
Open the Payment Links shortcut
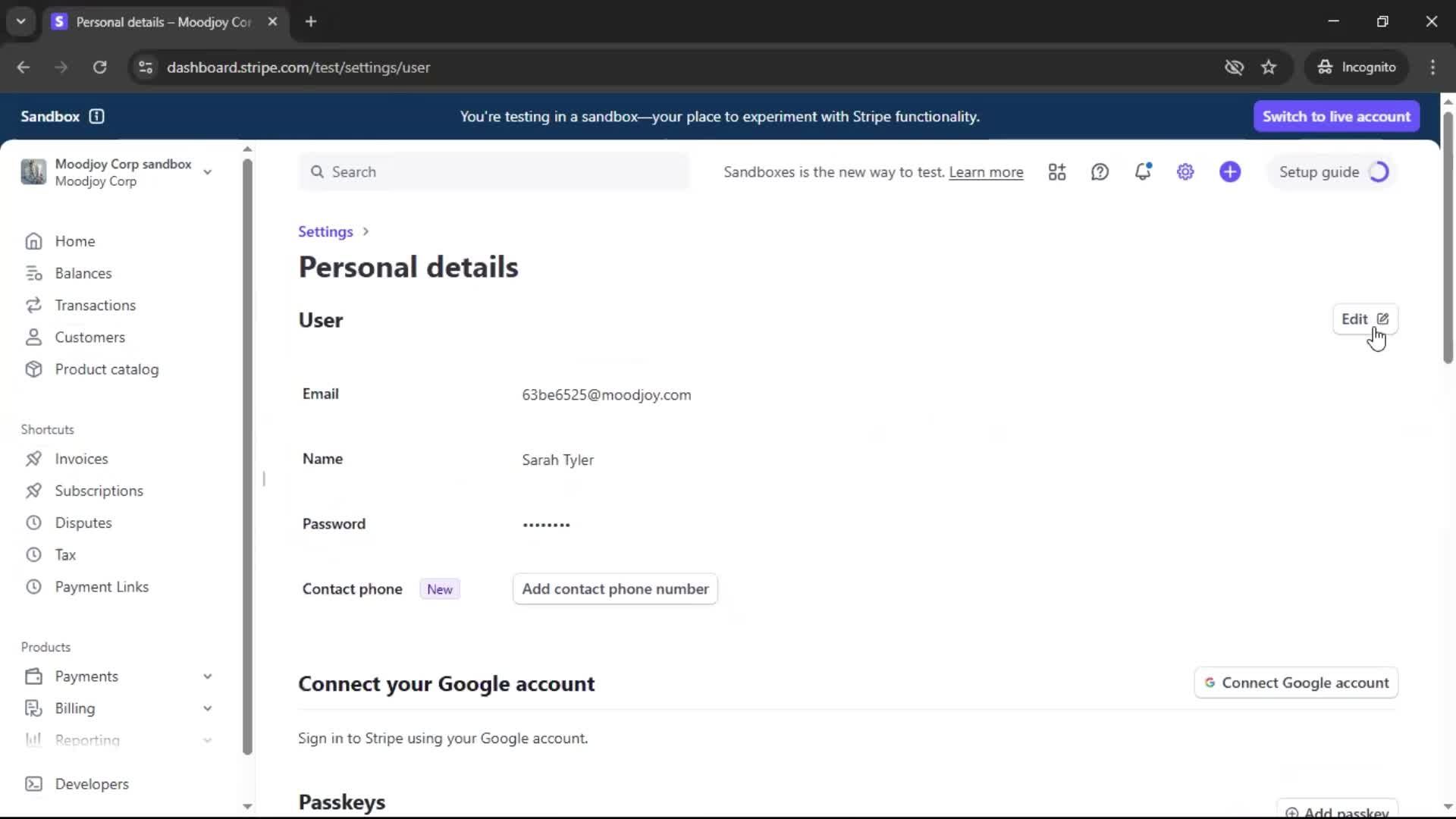[102, 587]
